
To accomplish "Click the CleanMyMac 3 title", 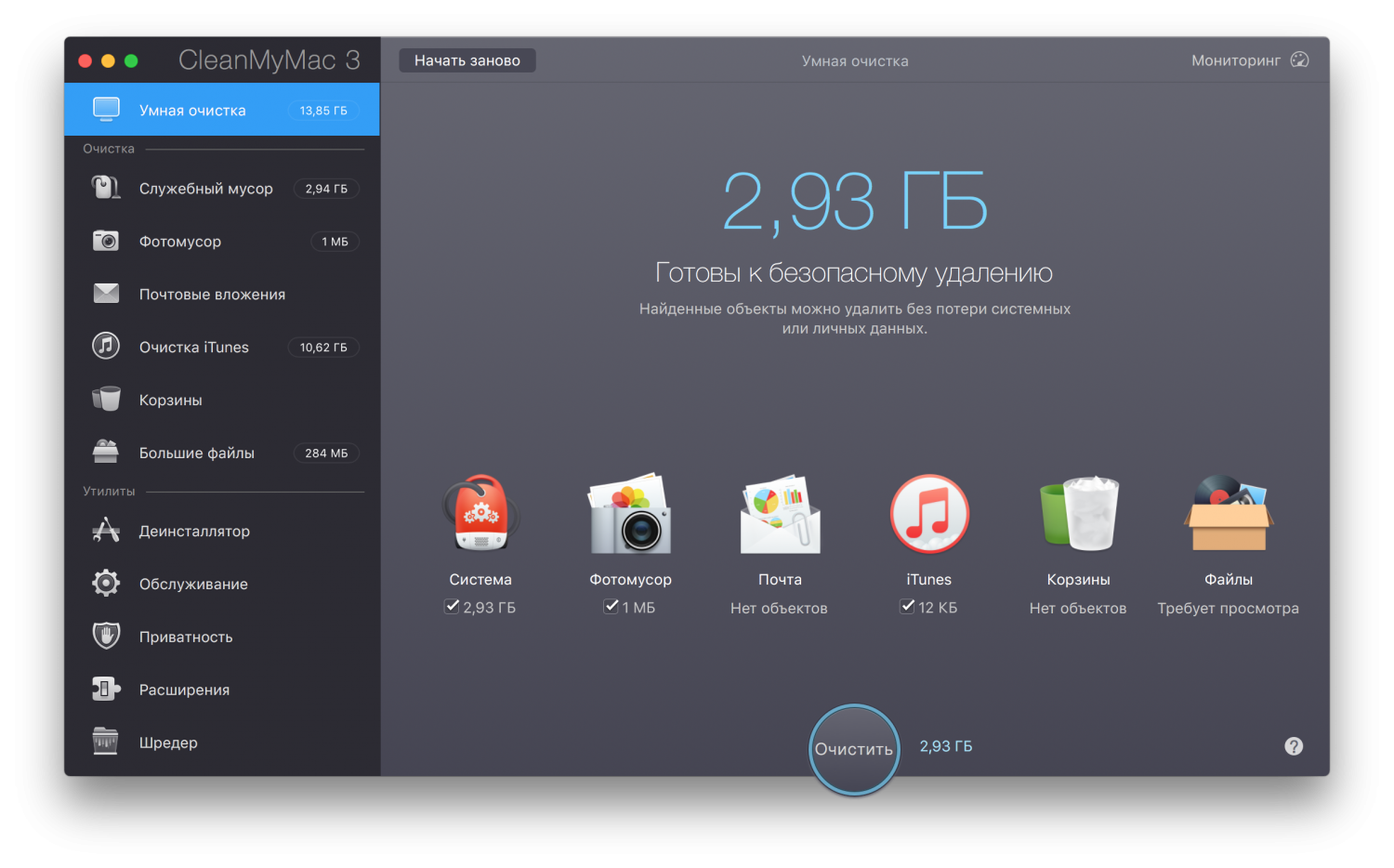I will coord(270,60).
